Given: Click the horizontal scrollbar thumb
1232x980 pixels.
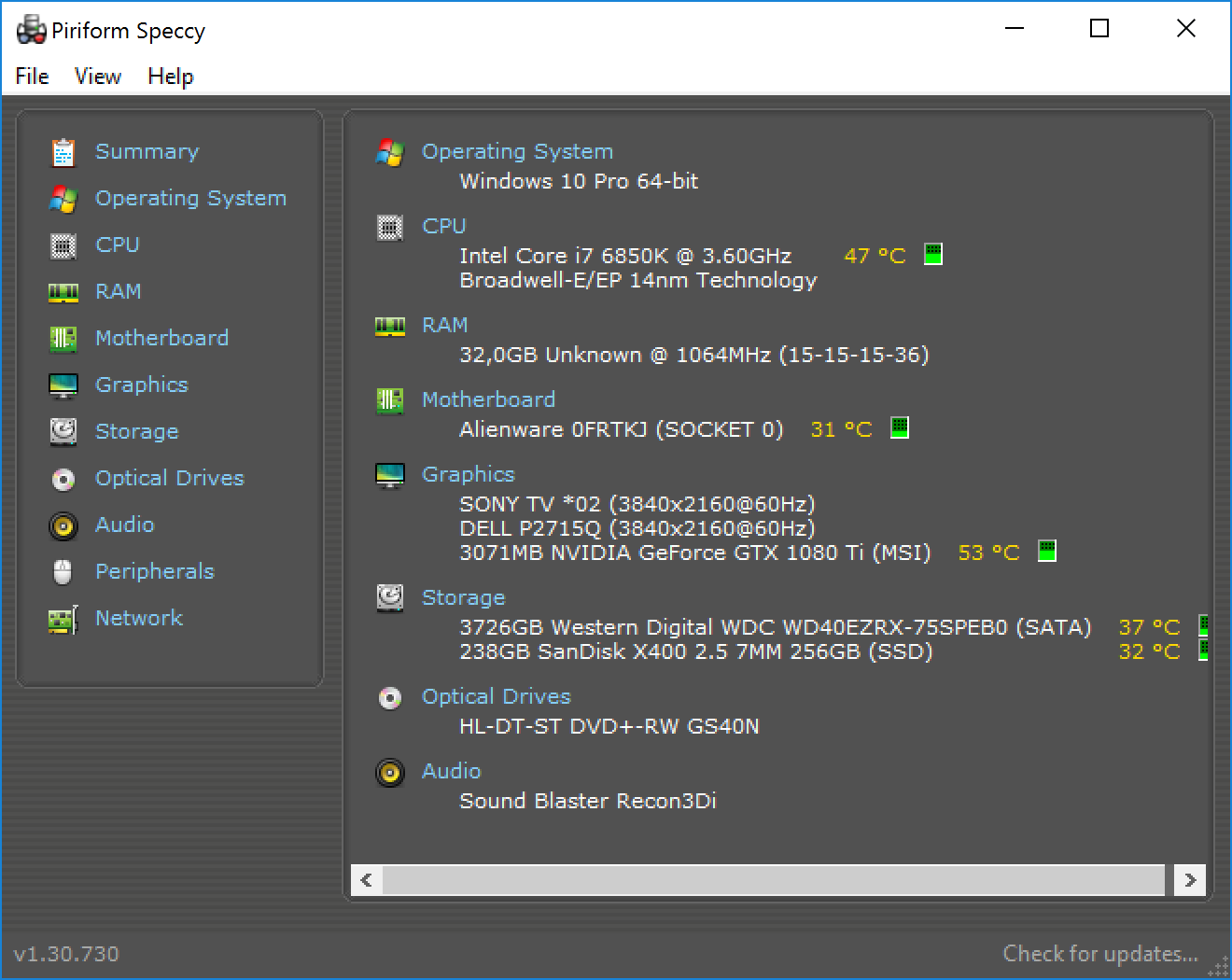Looking at the screenshot, I should (x=774, y=880).
